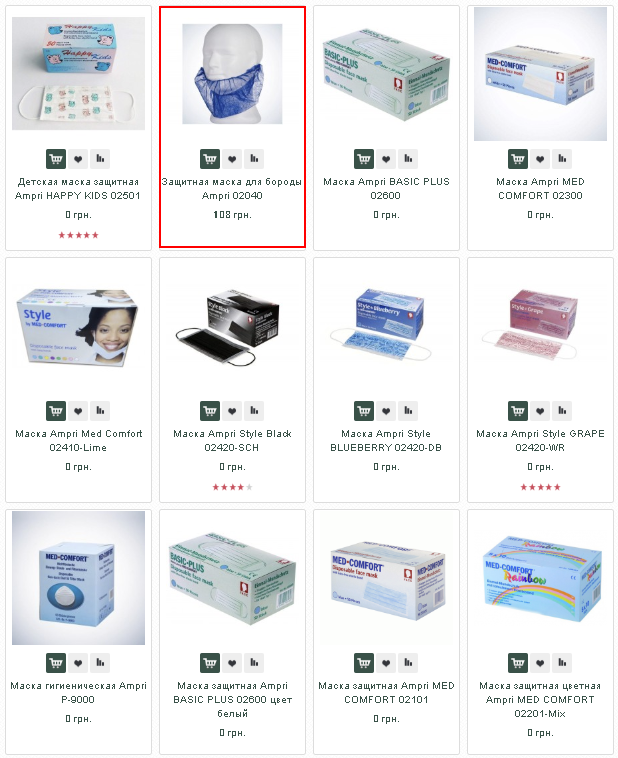Image resolution: width=618 pixels, height=758 pixels.
Task: Add Ampri HAPPY KIDS 02501 mask to cart
Action: [56, 159]
